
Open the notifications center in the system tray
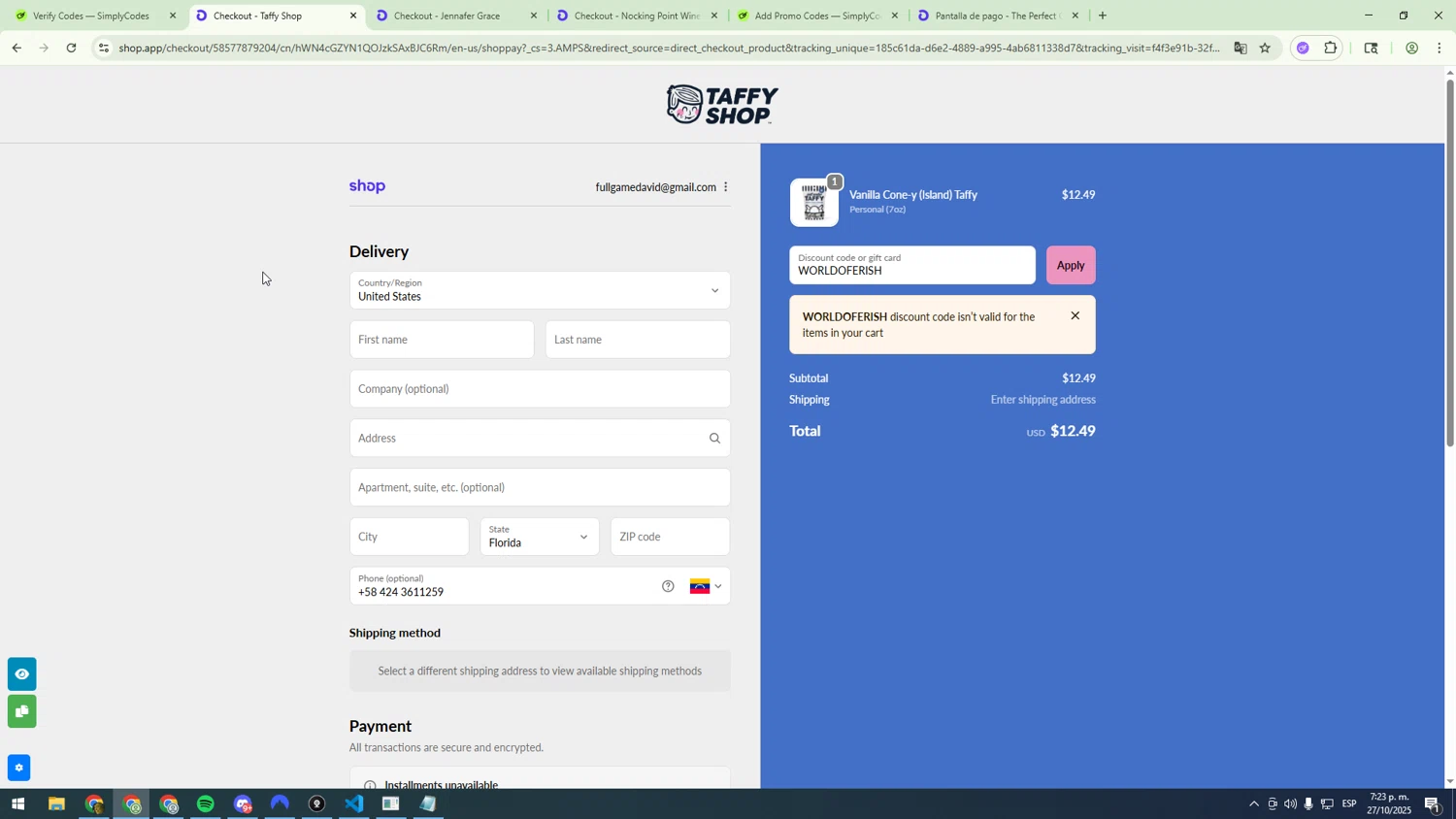coord(1433,804)
